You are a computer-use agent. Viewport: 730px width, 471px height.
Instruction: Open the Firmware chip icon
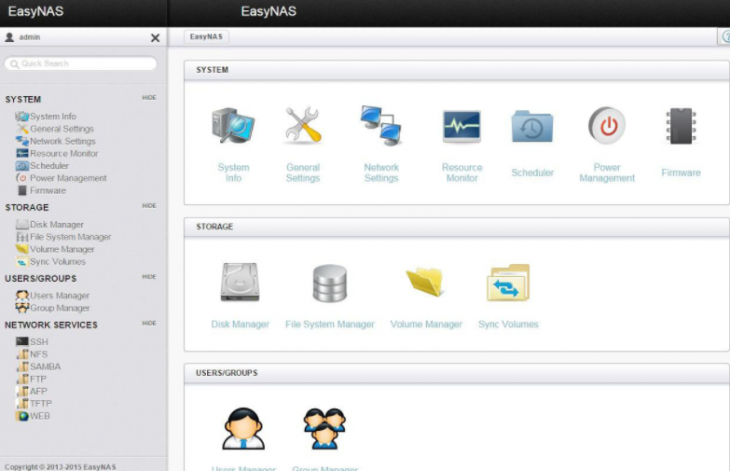tap(681, 126)
